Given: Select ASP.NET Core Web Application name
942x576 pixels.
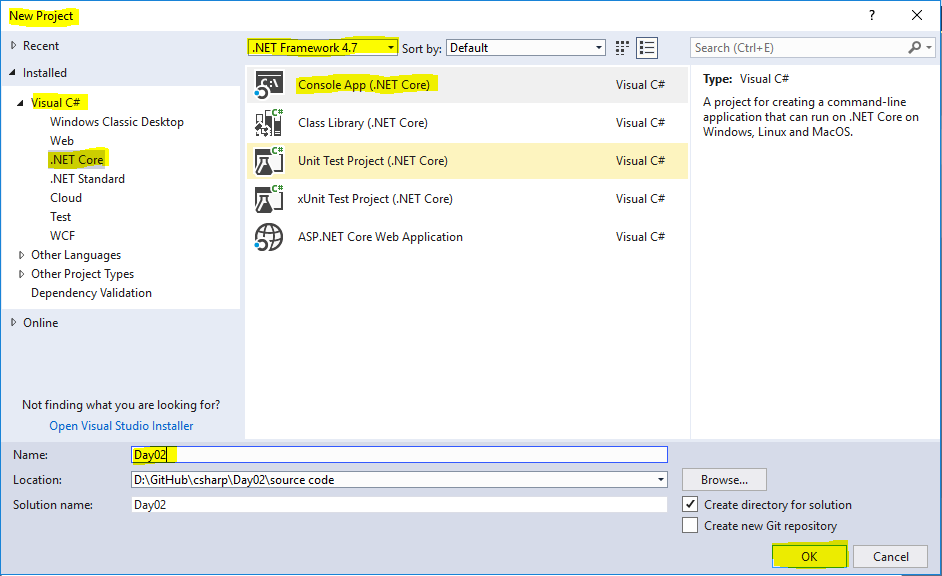Looking at the screenshot, I should (380, 237).
